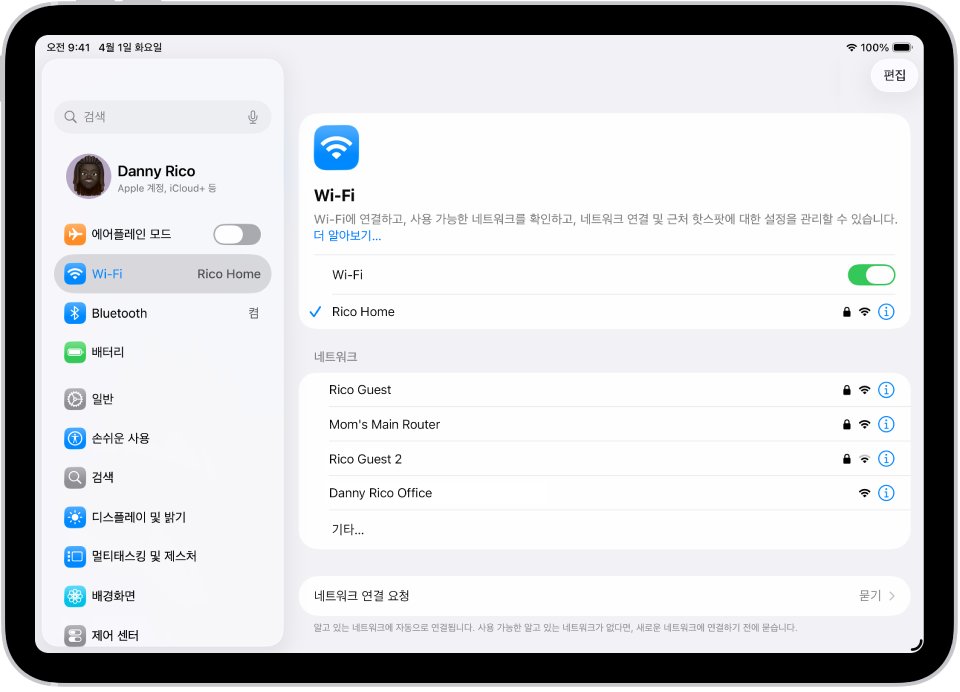960x692 pixels.
Task: Tap the large blue Wi-Fi icon
Action: pyautogui.click(x=336, y=147)
